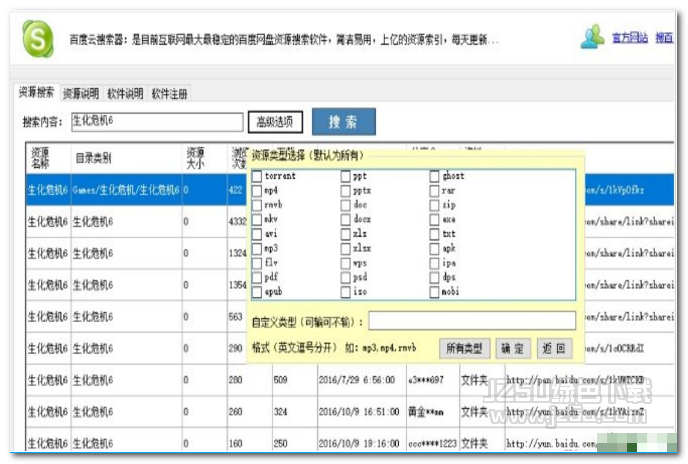Tick the xlsx checkbox
The width and height of the screenshot is (688, 464).
[346, 248]
